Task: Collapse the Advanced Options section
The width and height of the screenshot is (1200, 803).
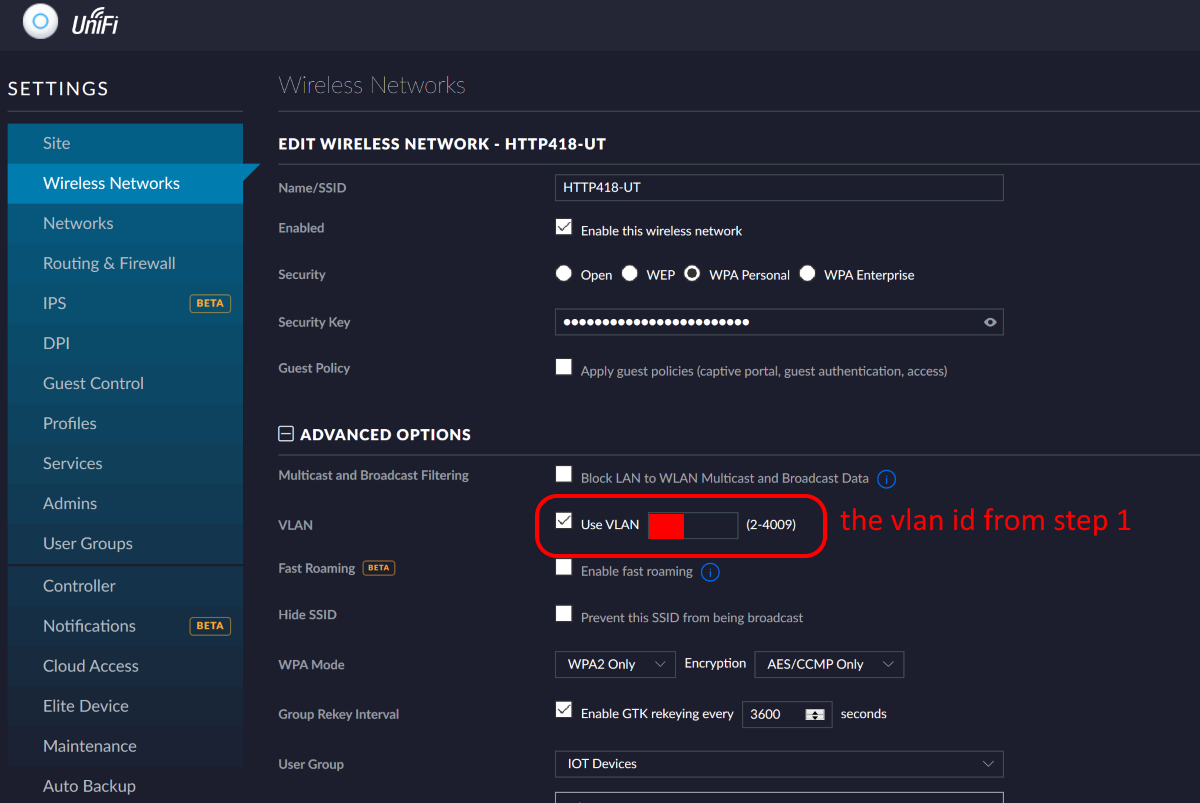Action: point(286,435)
